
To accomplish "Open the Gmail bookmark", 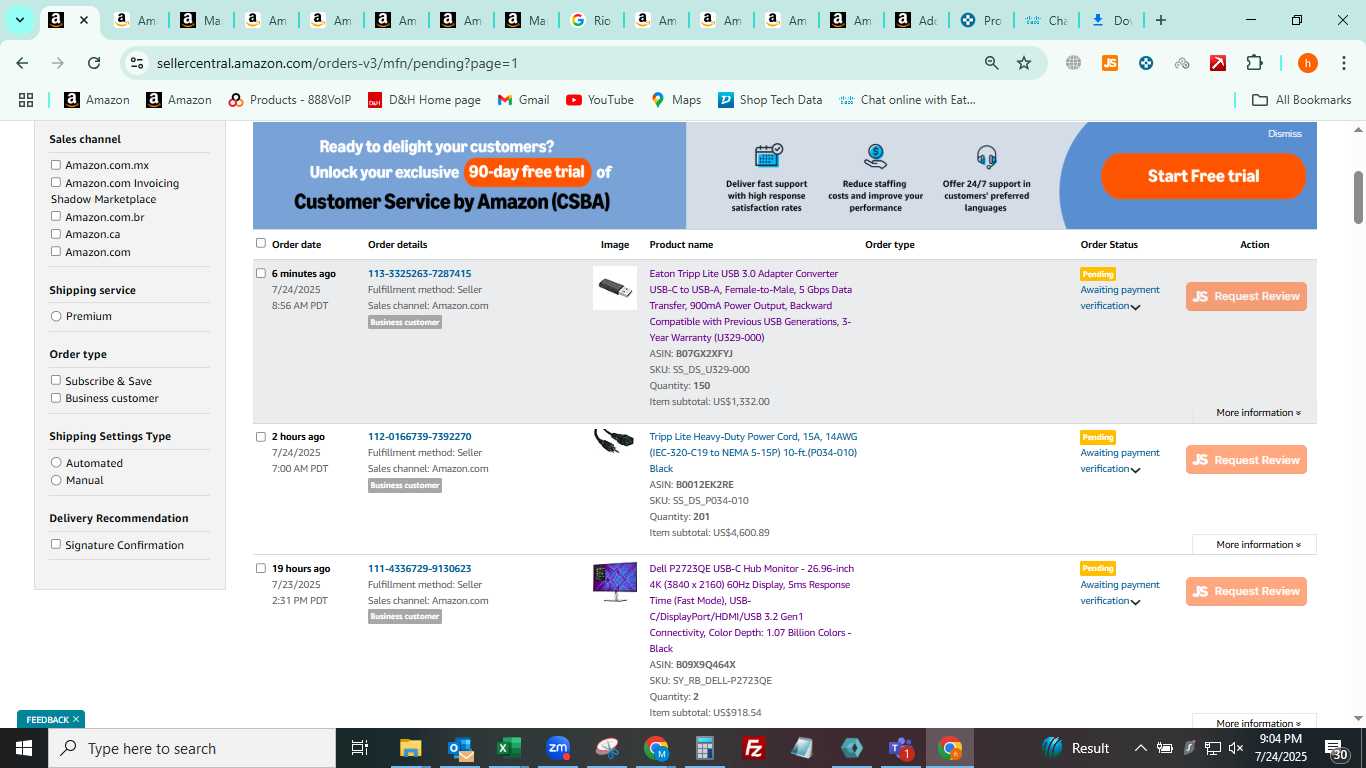I will 524,100.
